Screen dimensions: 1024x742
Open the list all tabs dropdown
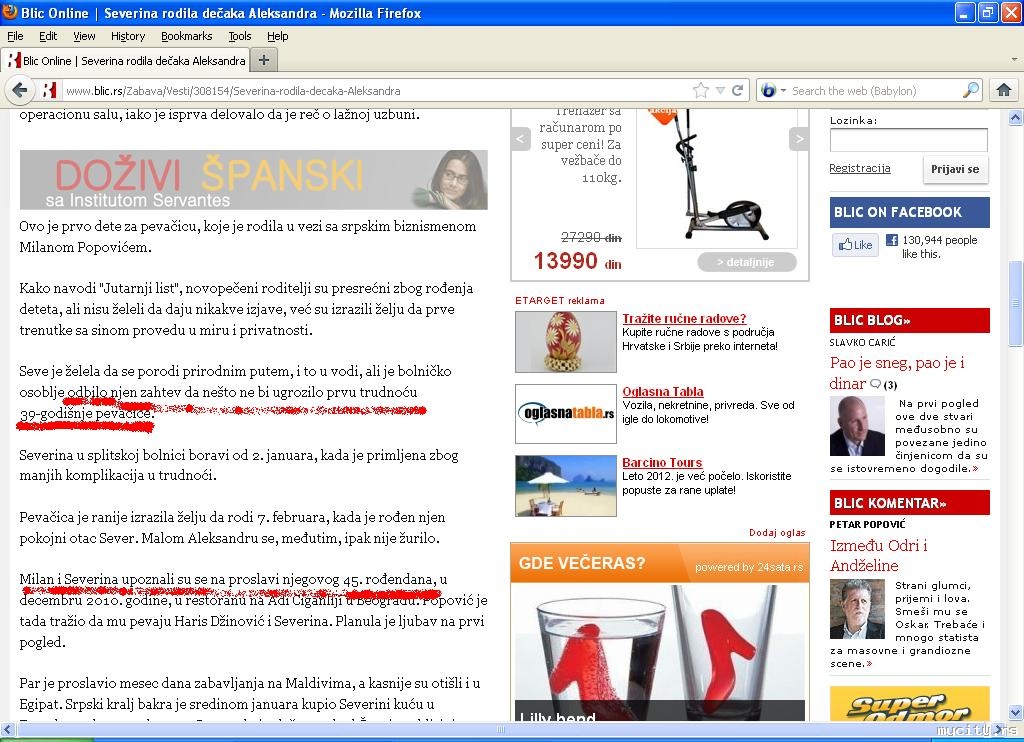pos(1014,60)
